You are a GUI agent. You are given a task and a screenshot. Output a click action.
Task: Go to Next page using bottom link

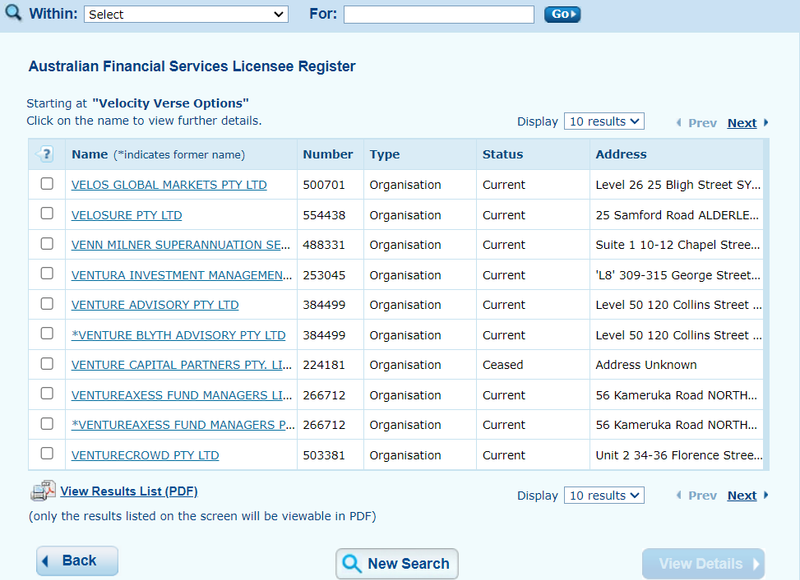pos(742,495)
